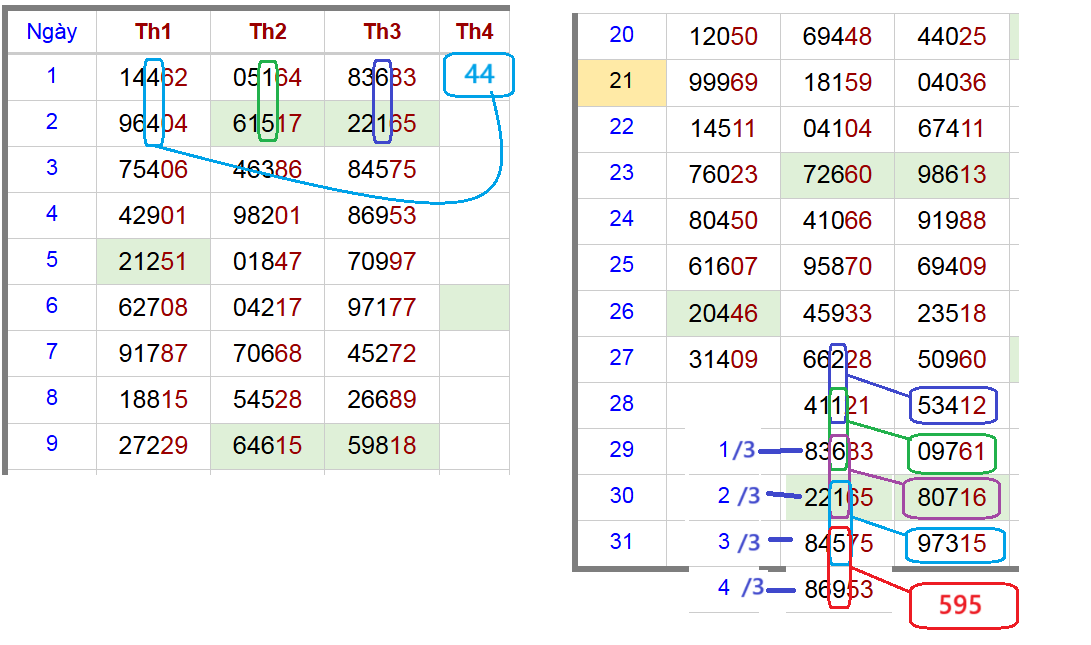
Task: Select the highlighted day 21 cell
Action: click(x=622, y=81)
